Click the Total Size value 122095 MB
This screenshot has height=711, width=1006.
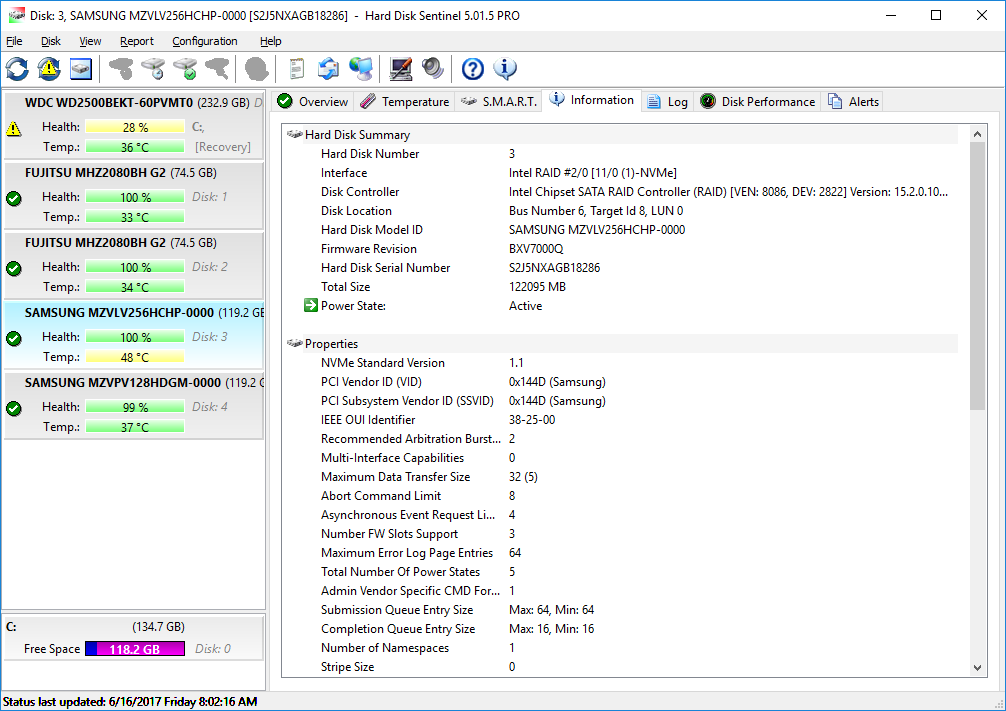click(x=537, y=287)
